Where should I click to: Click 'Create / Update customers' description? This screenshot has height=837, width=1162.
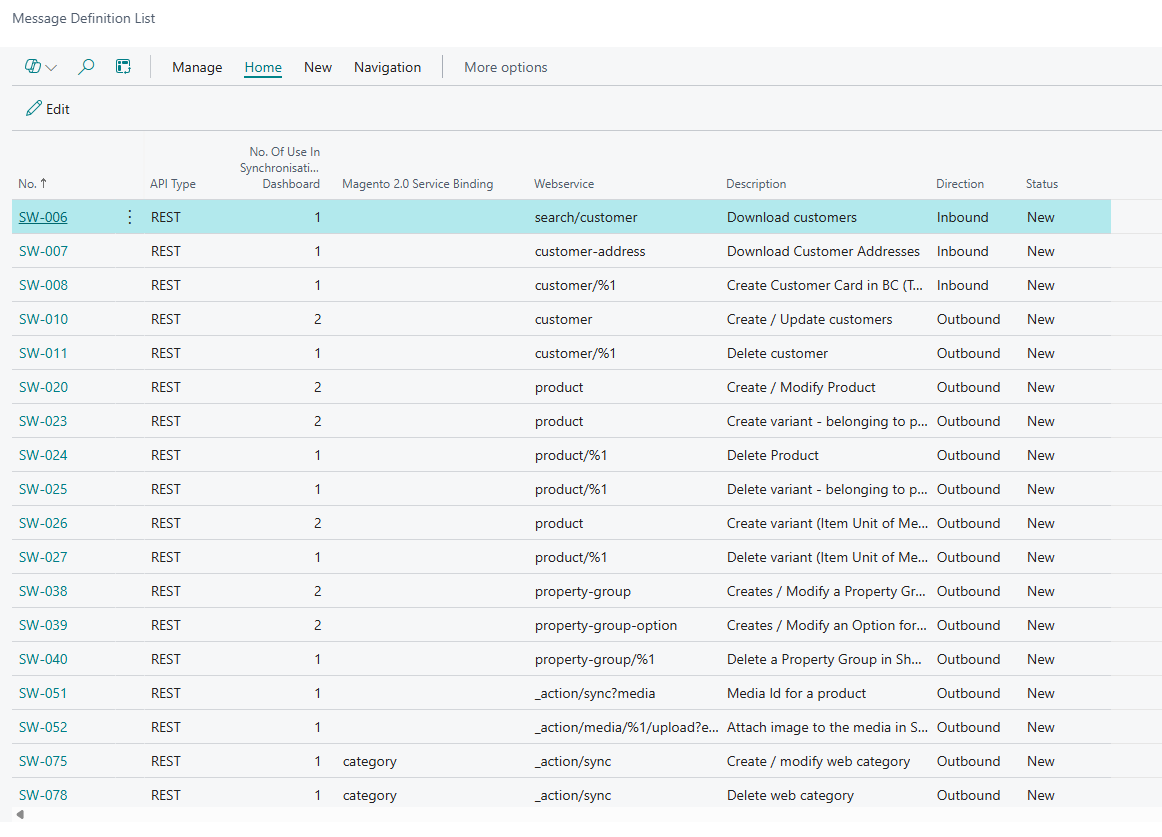(x=809, y=320)
